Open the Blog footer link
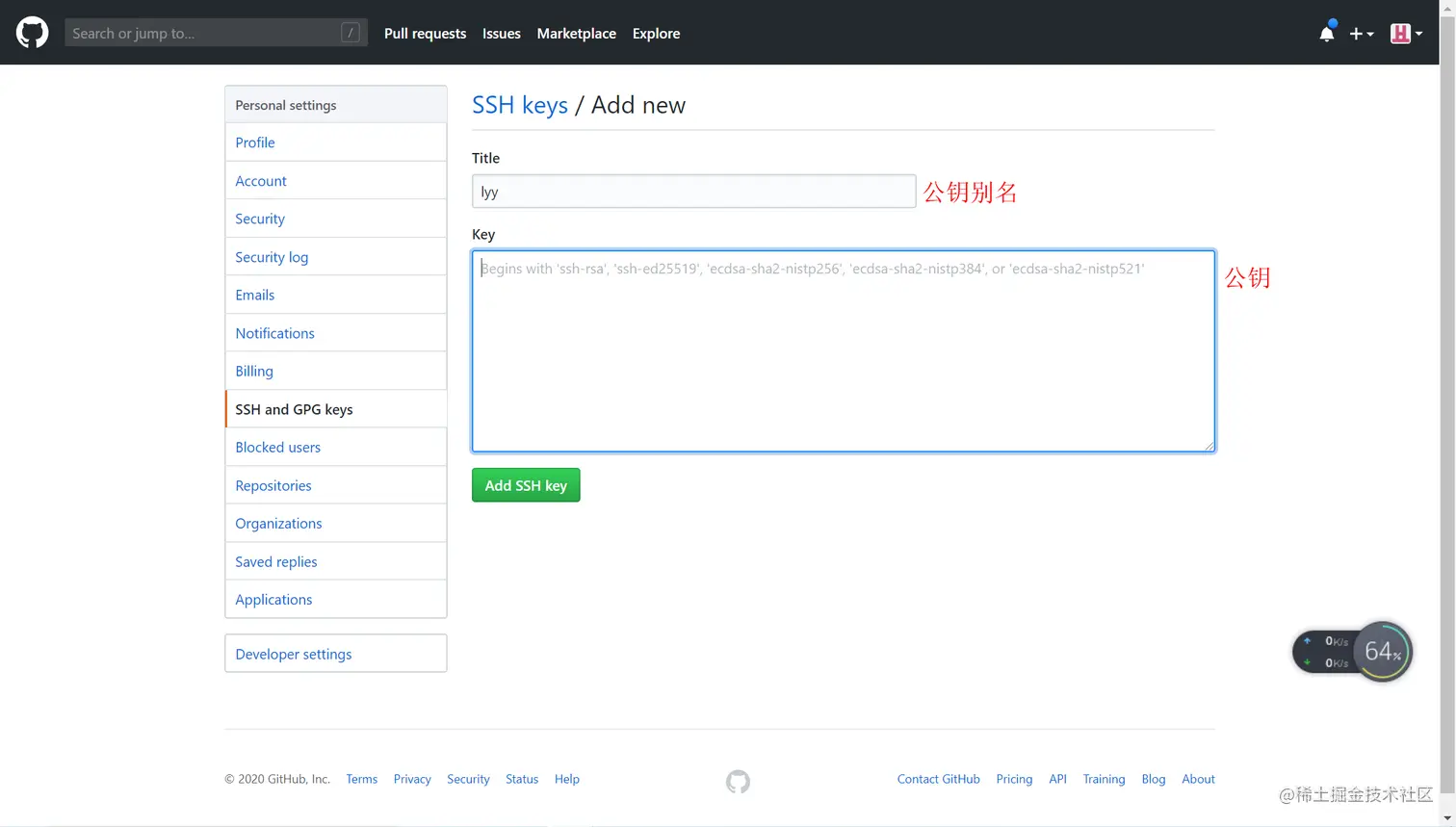This screenshot has width=1456, height=827. [1154, 779]
